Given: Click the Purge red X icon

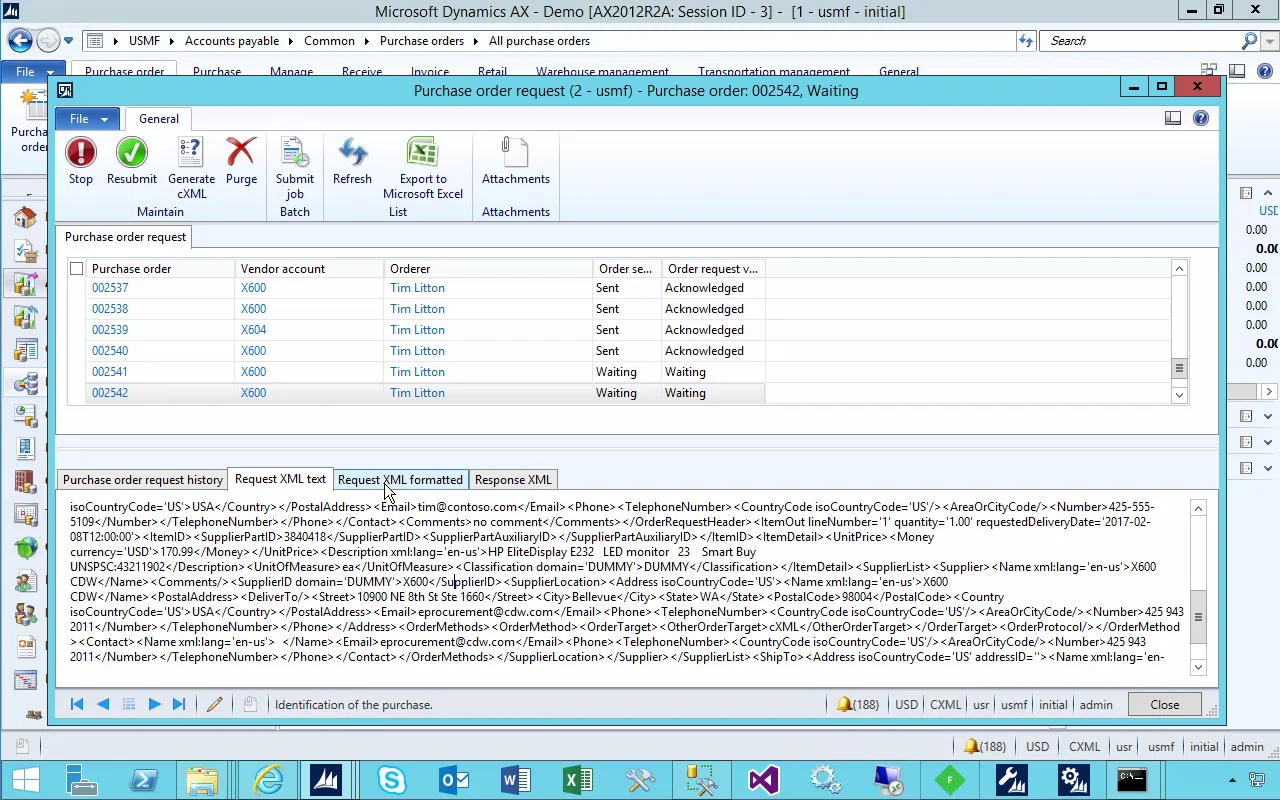Looking at the screenshot, I should (241, 153).
